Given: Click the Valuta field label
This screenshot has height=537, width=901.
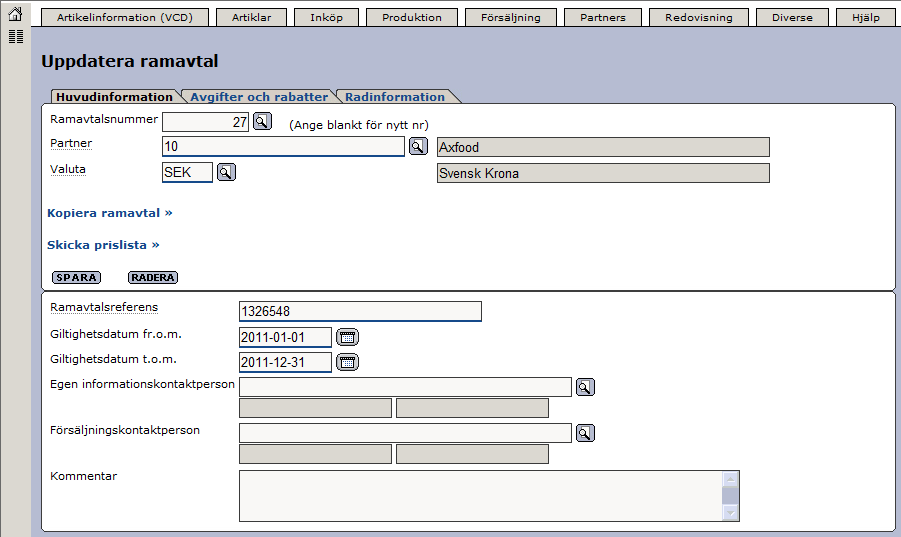Looking at the screenshot, I should coord(68,169).
